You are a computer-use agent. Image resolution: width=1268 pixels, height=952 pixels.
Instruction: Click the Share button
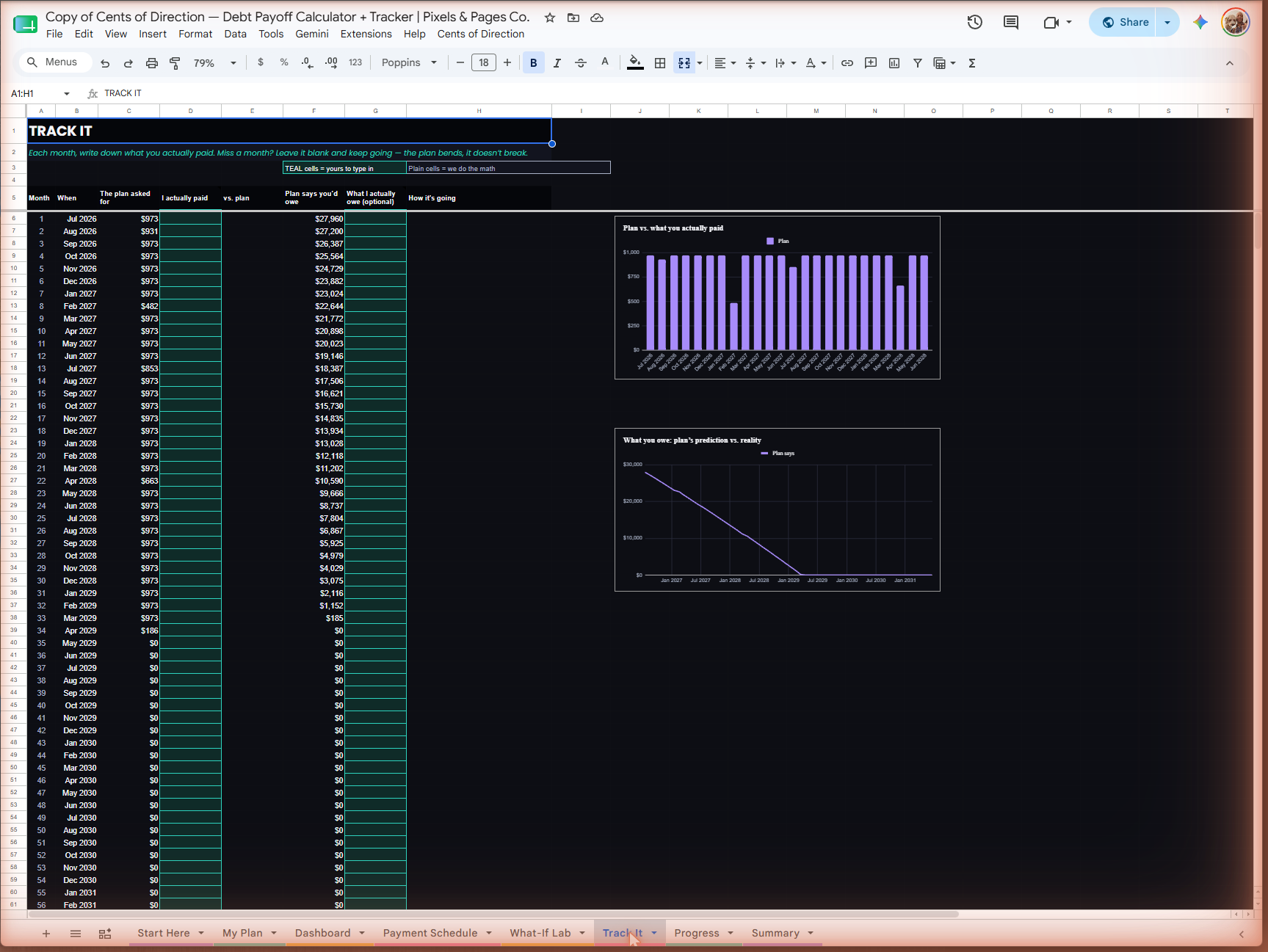tap(1124, 22)
